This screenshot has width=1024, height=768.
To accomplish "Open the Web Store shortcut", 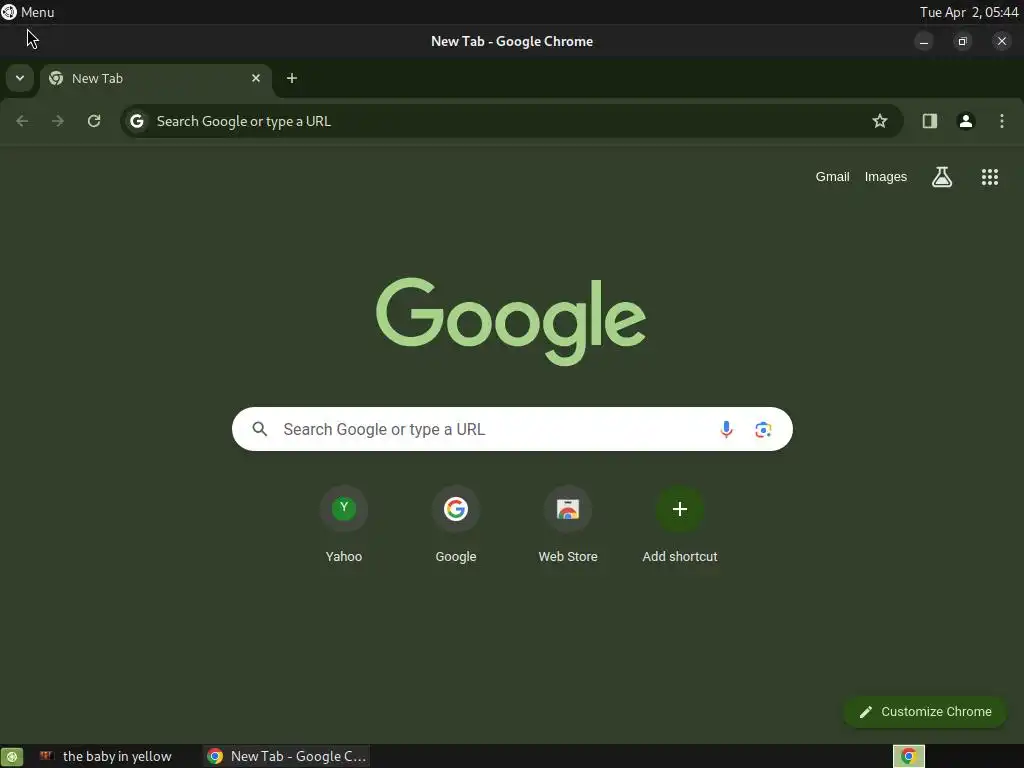I will [x=568, y=524].
